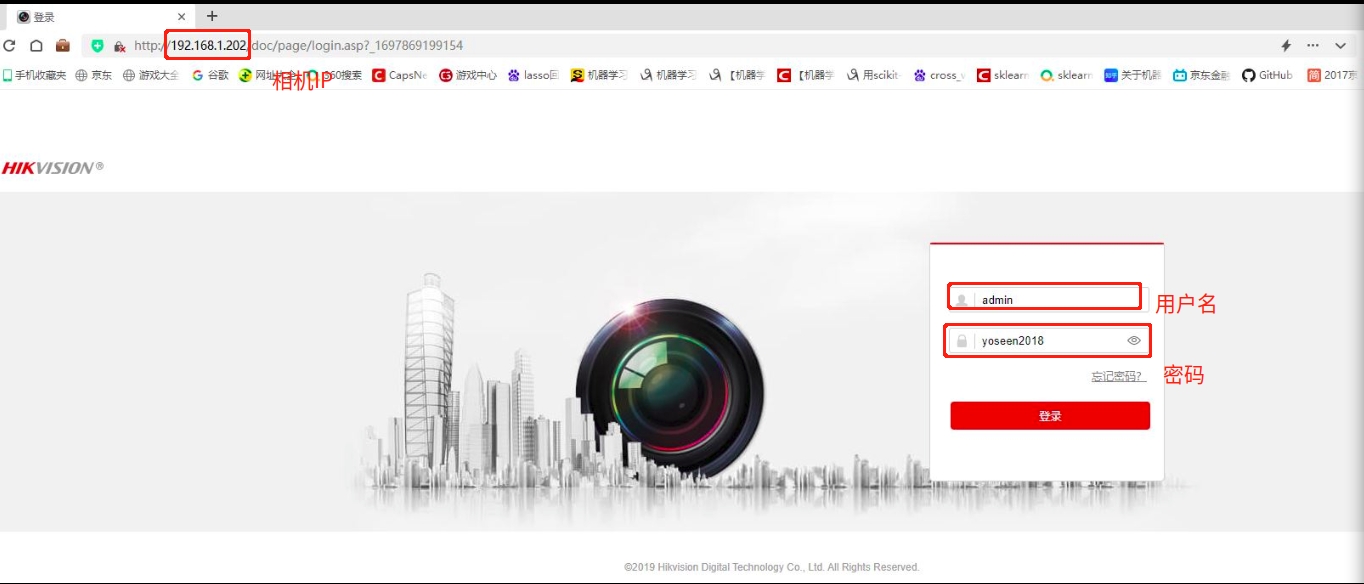This screenshot has height=584, width=1364.
Task: Toggle password visibility with eye icon
Action: pos(1134,341)
